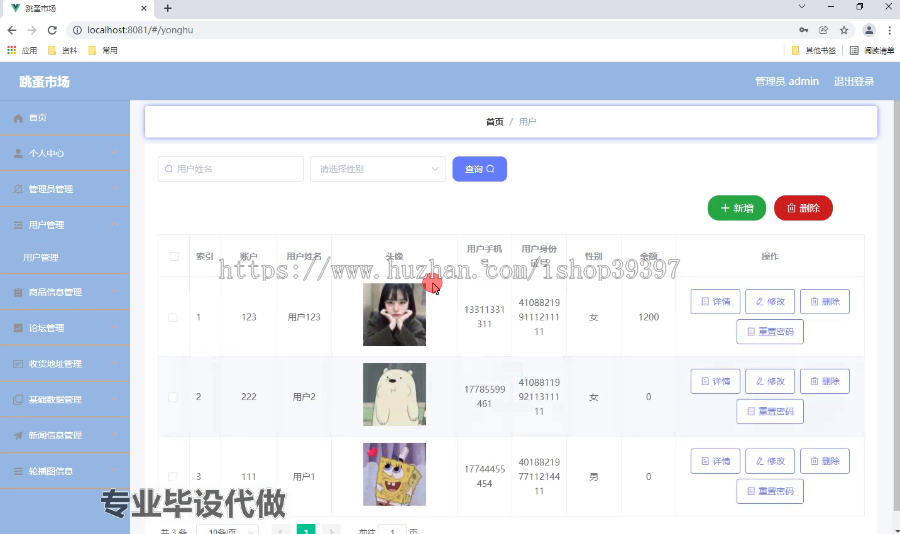Click 退出登录 to log out
This screenshot has height=534, width=900.
pyautogui.click(x=854, y=82)
